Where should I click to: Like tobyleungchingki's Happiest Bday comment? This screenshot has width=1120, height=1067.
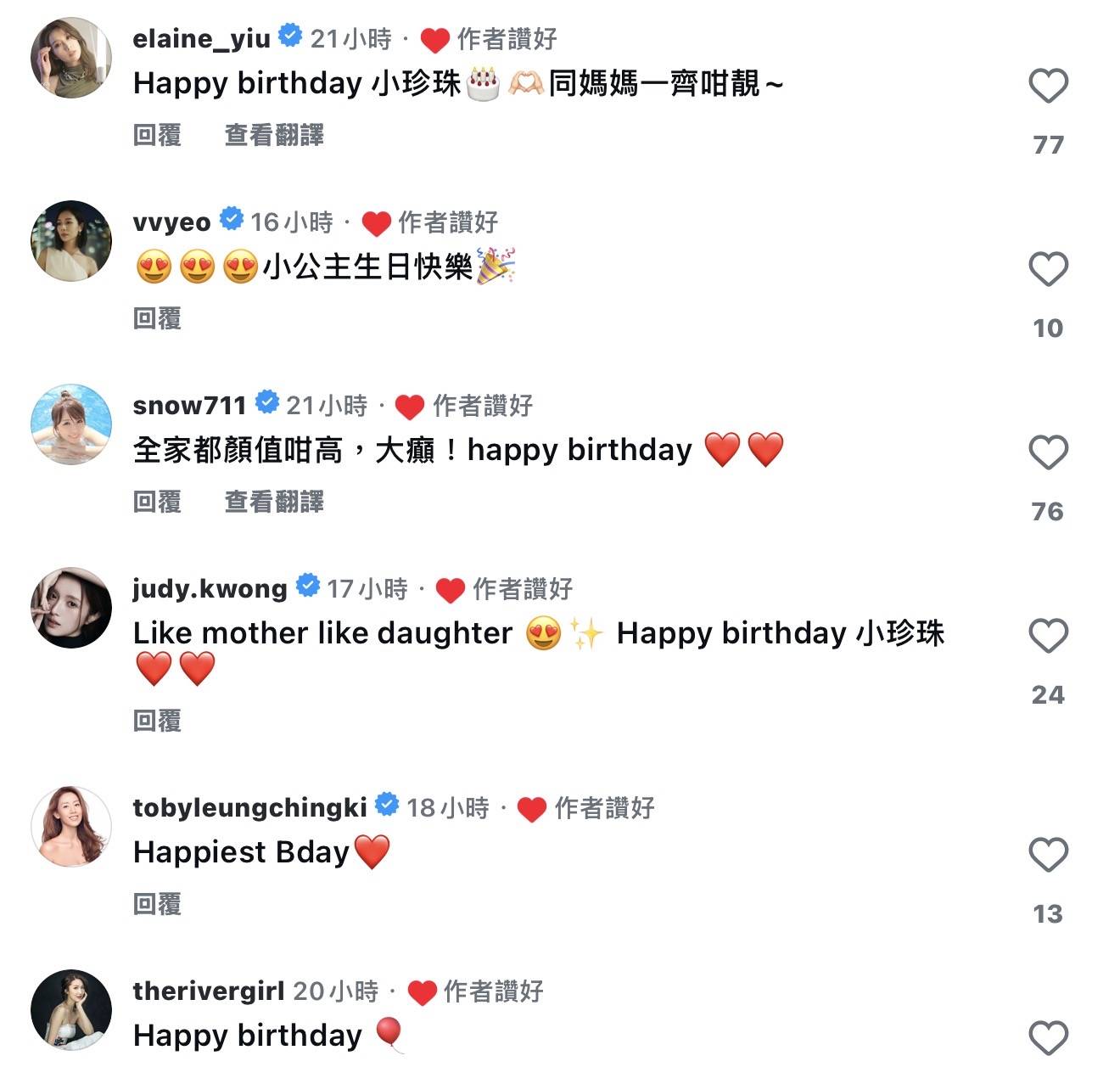(x=1048, y=855)
